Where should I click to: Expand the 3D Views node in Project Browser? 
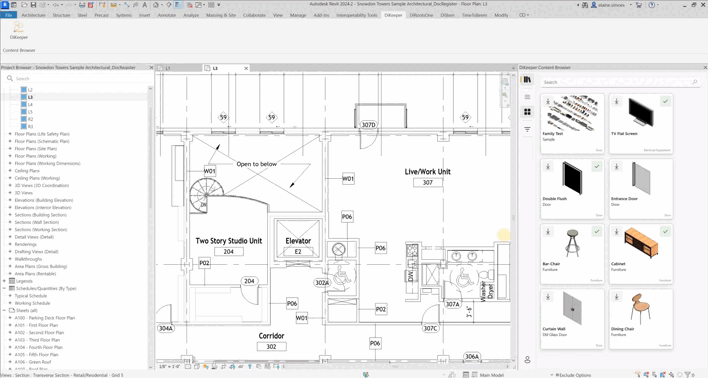coord(10,193)
